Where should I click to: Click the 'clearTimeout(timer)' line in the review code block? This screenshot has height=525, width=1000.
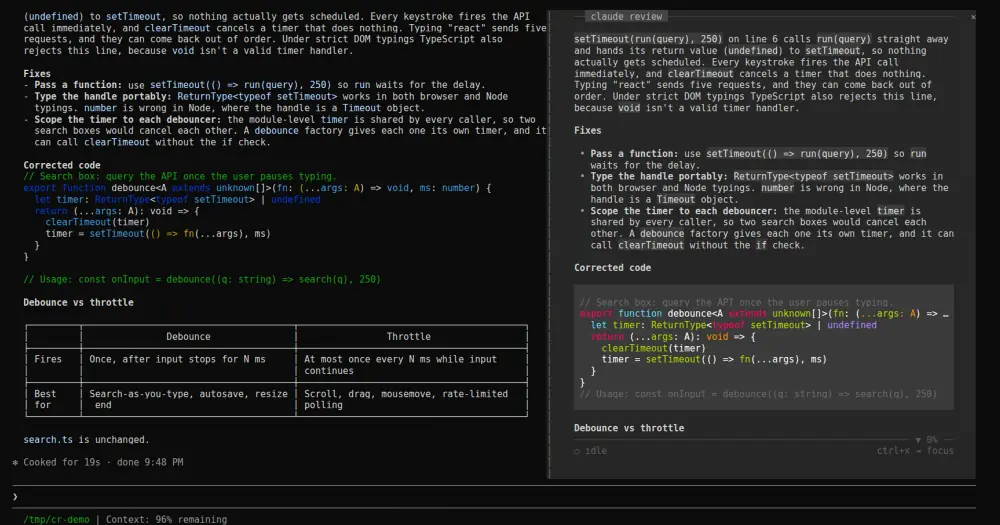click(x=653, y=348)
